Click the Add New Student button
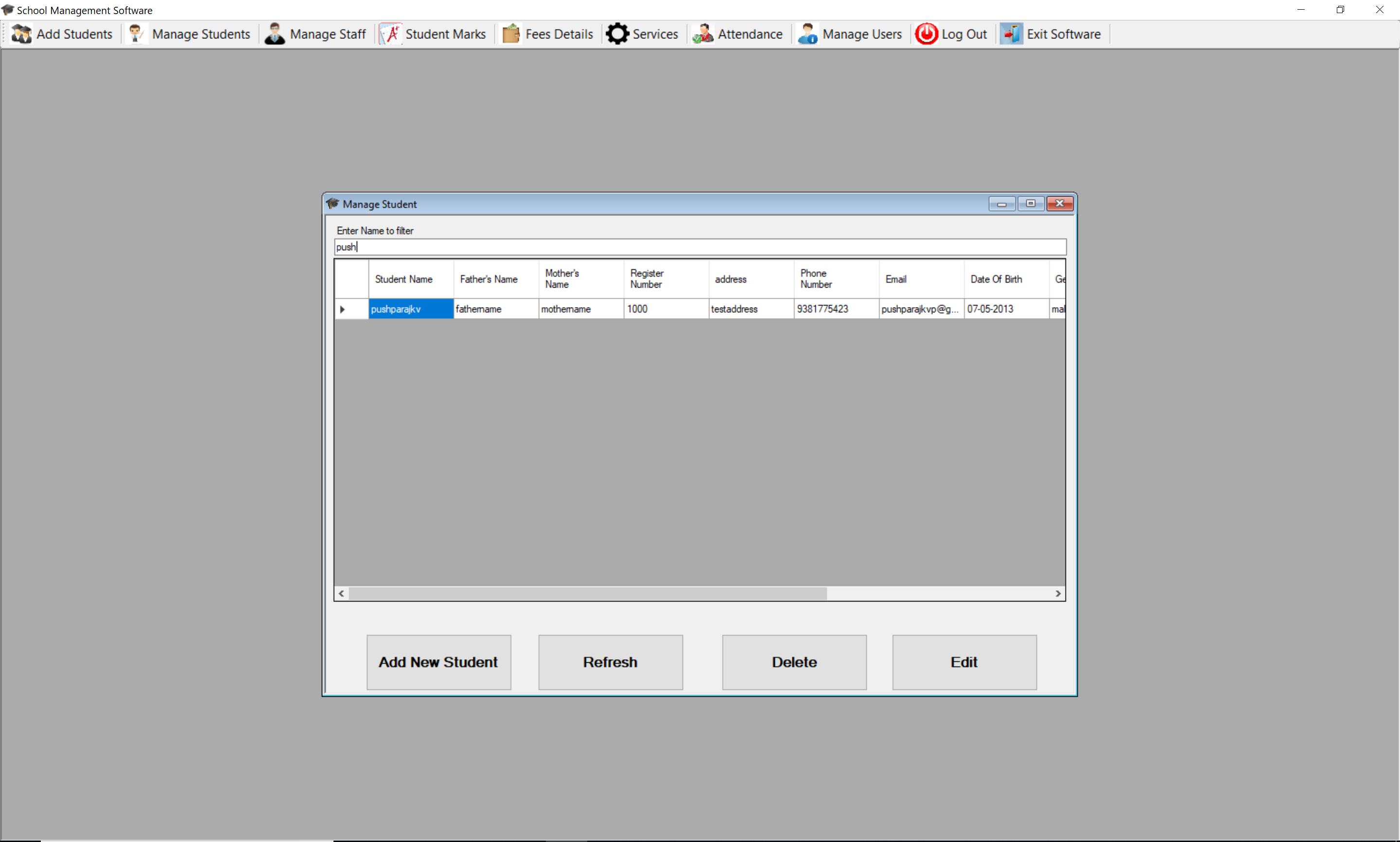The height and width of the screenshot is (842, 1400). coord(438,662)
